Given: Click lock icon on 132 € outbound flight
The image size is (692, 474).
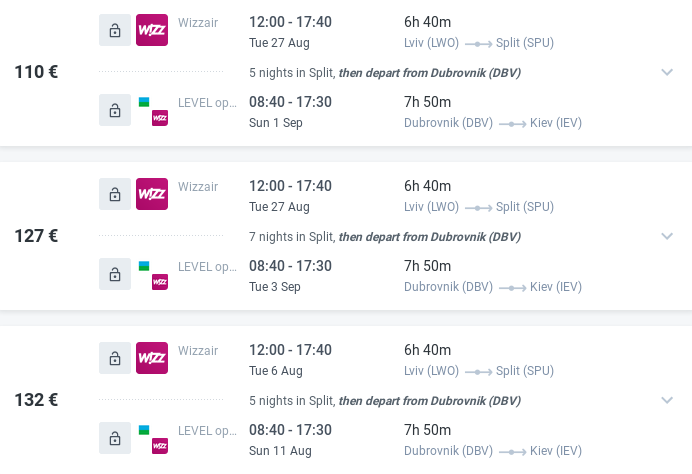Looking at the screenshot, I should [x=115, y=357].
